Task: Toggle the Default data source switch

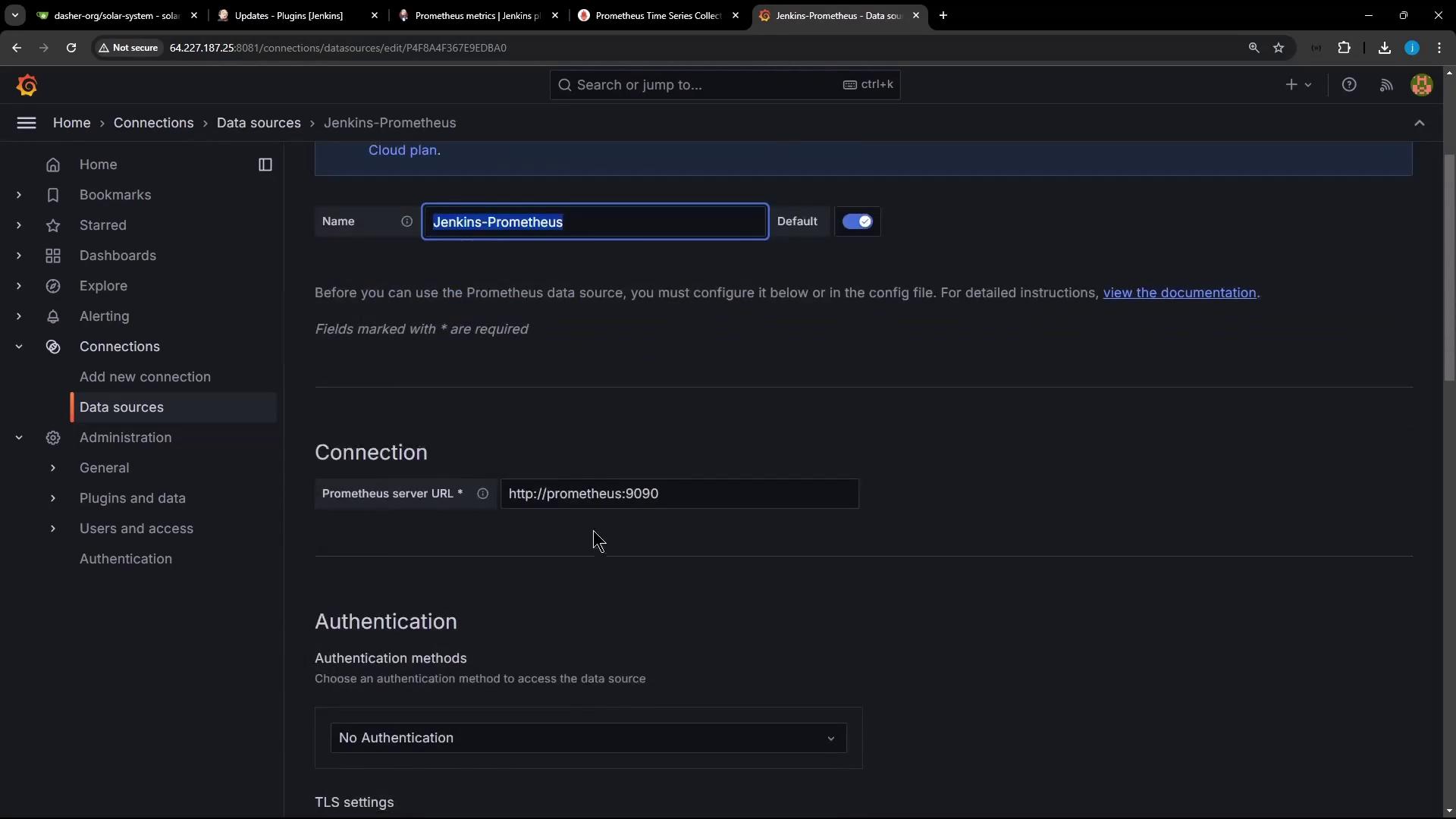Action: coord(858,221)
